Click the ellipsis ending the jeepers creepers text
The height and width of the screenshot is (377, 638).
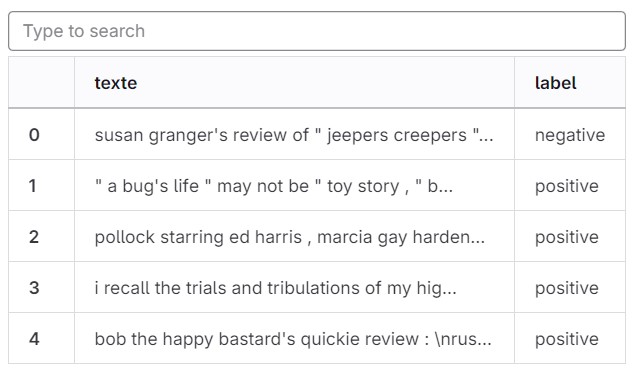486,139
